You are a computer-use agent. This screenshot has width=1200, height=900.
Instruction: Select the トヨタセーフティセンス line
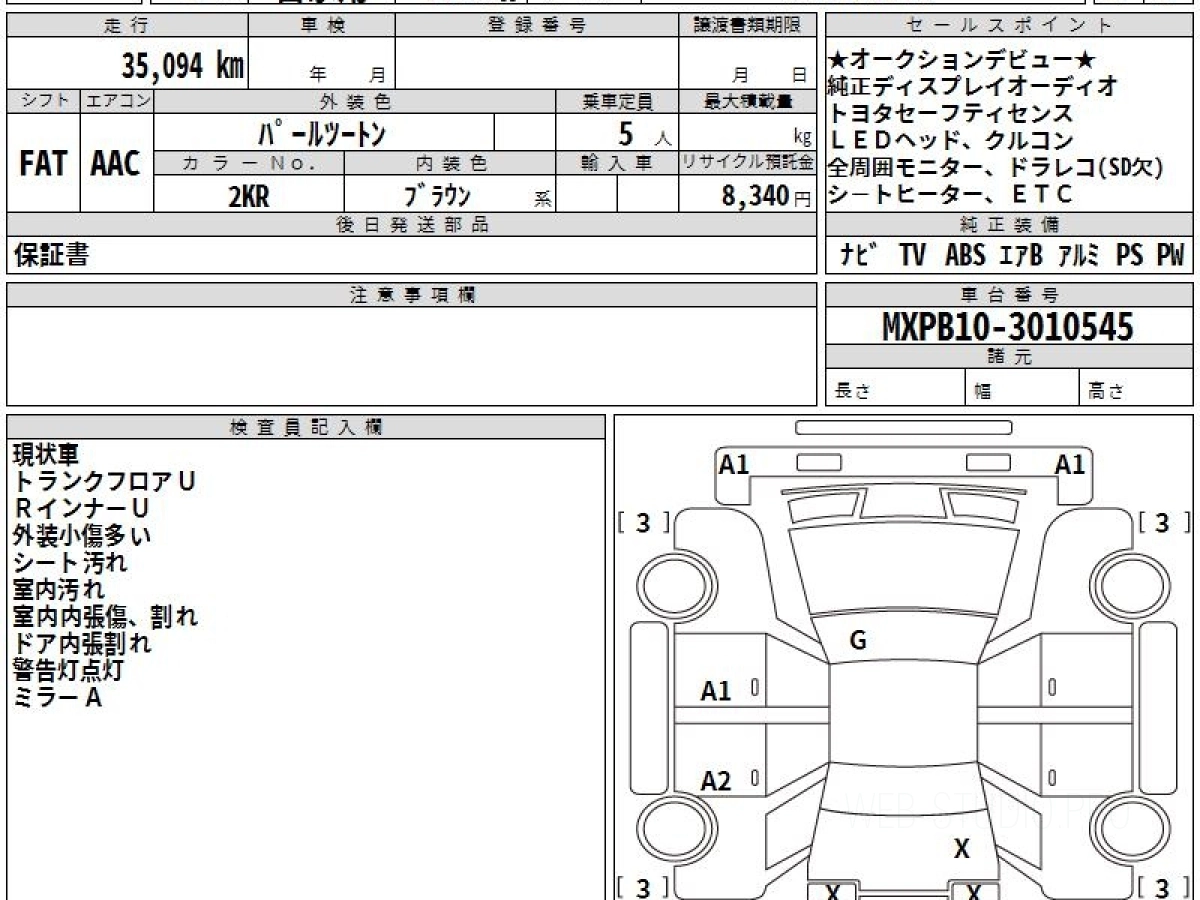pyautogui.click(x=950, y=113)
